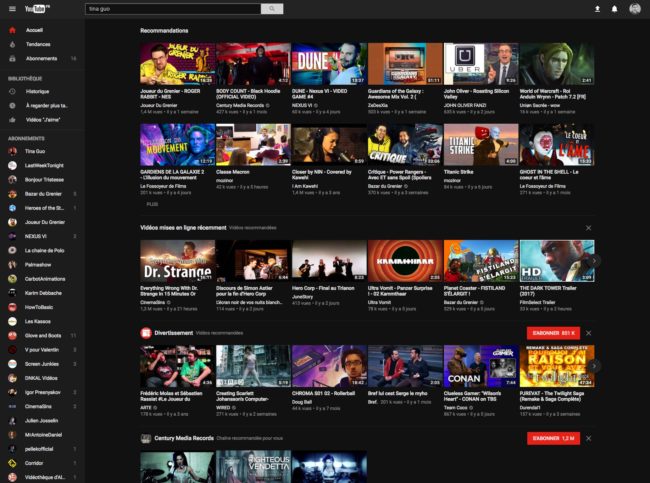Viewport: 650px width, 483px height.
Task: Open THE DARK TOWER Trailer title
Action: [548, 291]
